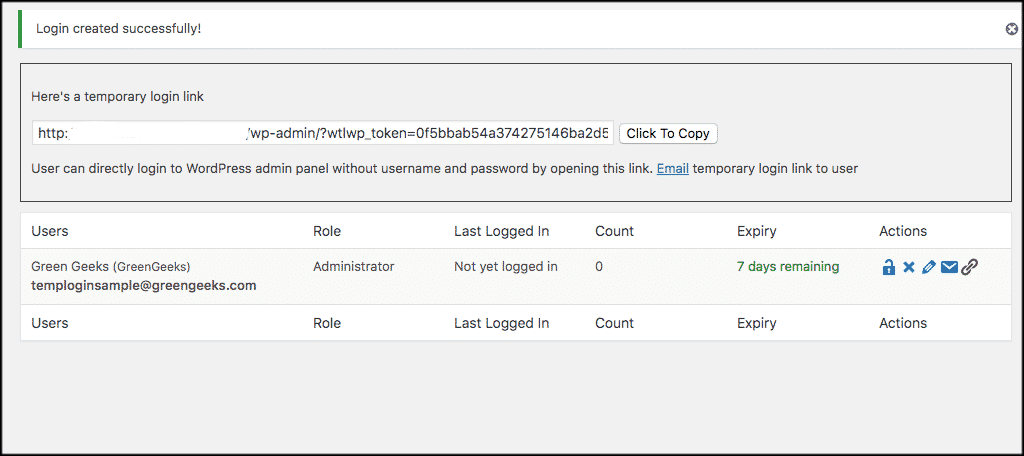Click the Last Logged In header in the top row

click(x=501, y=231)
